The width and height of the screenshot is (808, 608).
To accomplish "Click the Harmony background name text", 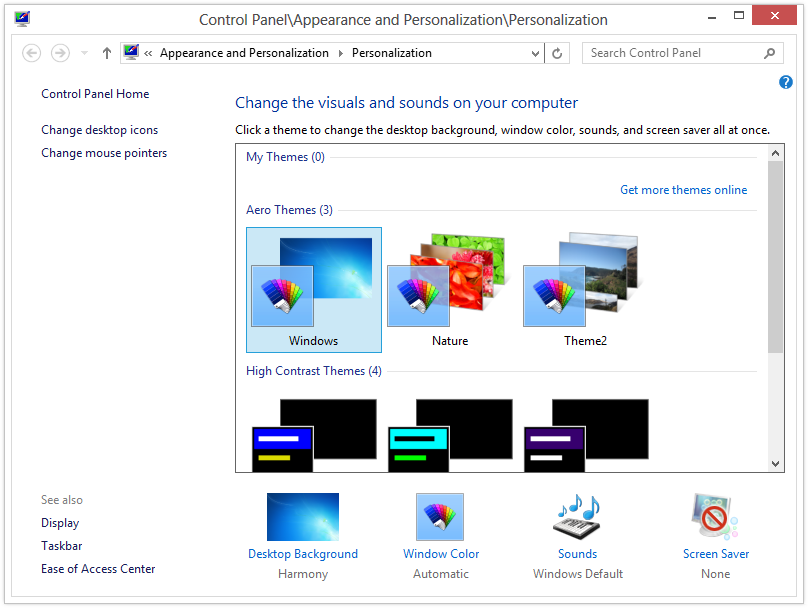I will (303, 574).
